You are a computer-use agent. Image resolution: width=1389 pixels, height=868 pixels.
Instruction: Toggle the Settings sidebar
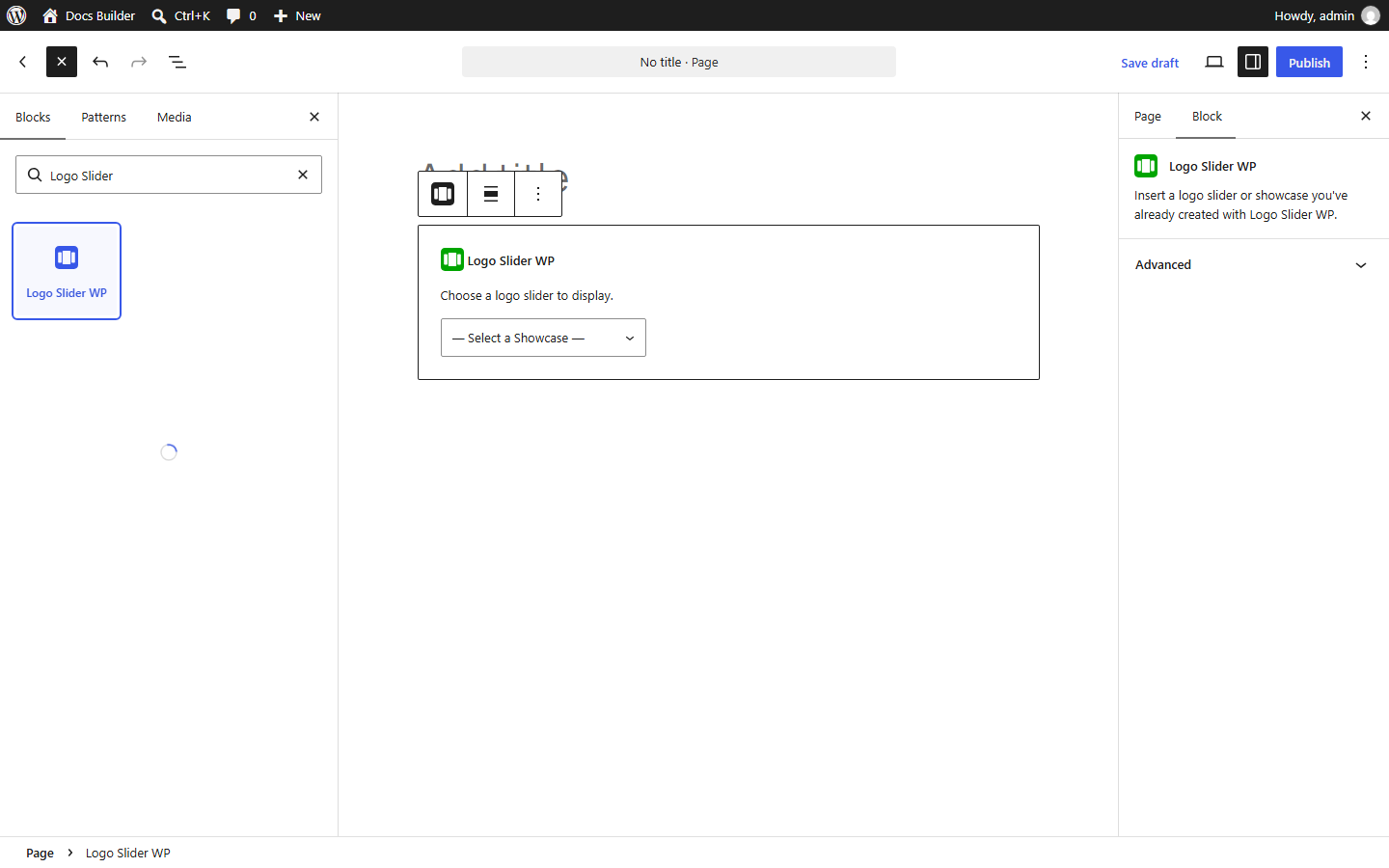(x=1253, y=62)
